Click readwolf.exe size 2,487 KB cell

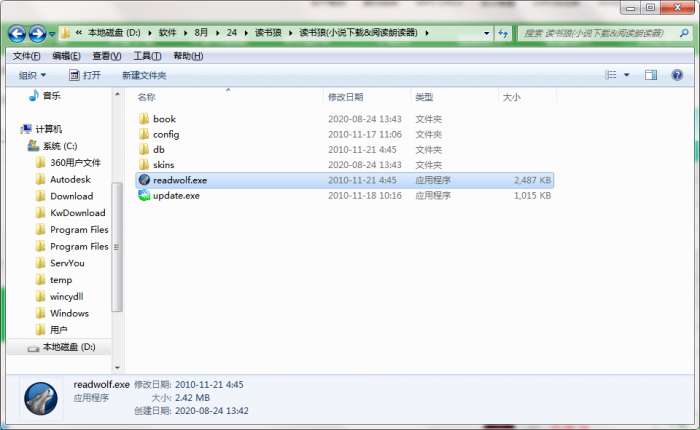532,180
